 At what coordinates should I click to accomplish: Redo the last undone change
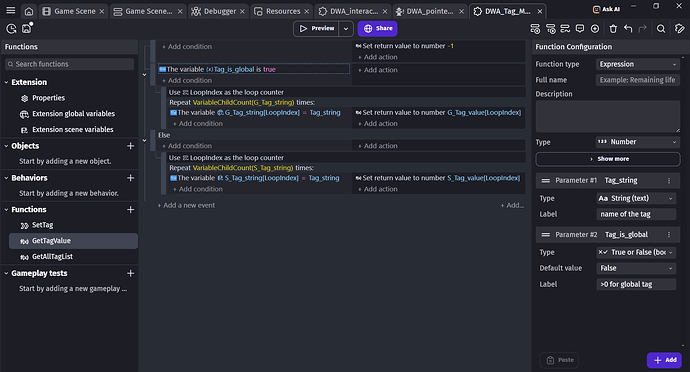tap(642, 29)
